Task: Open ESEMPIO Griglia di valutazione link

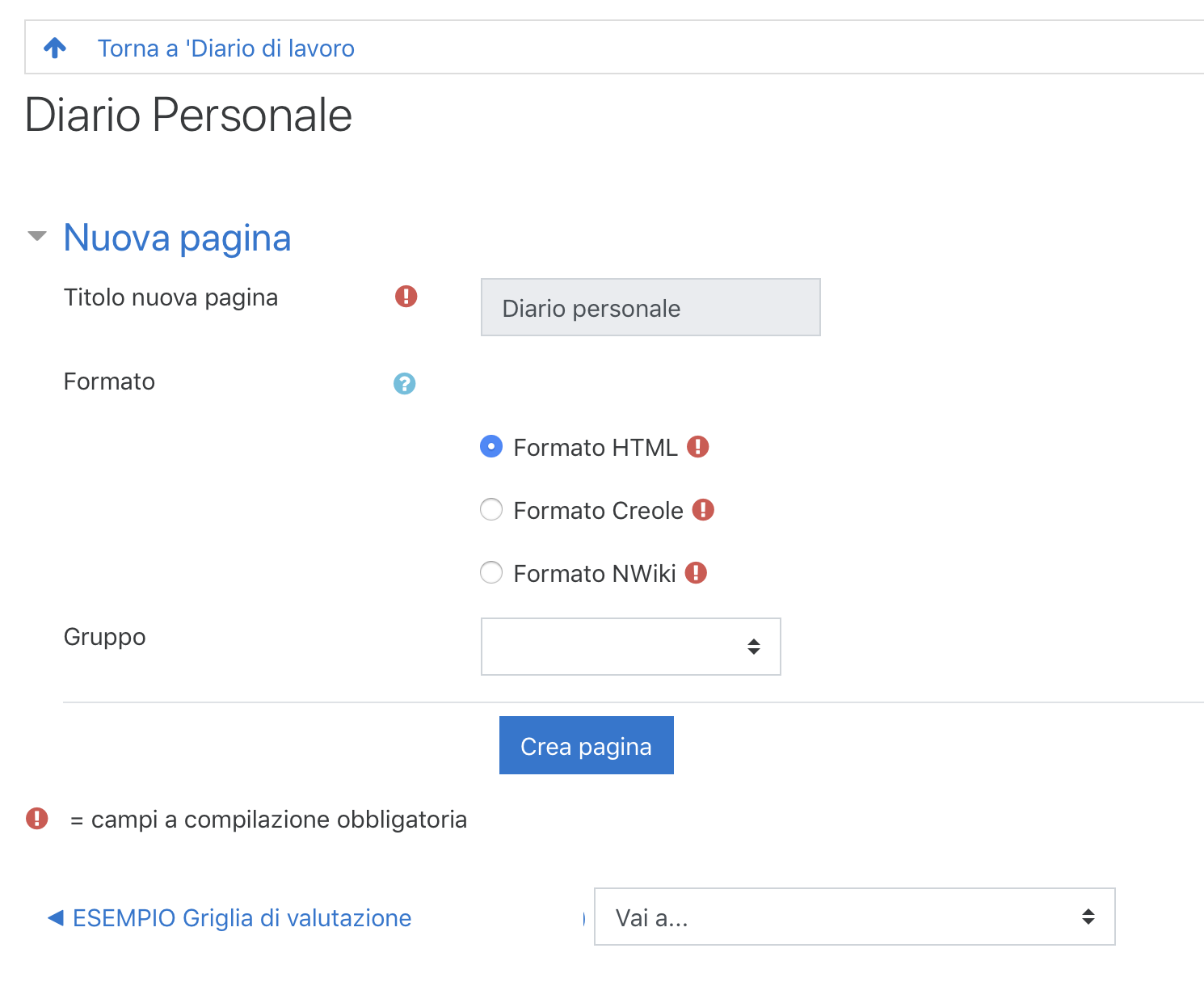Action: (242, 918)
